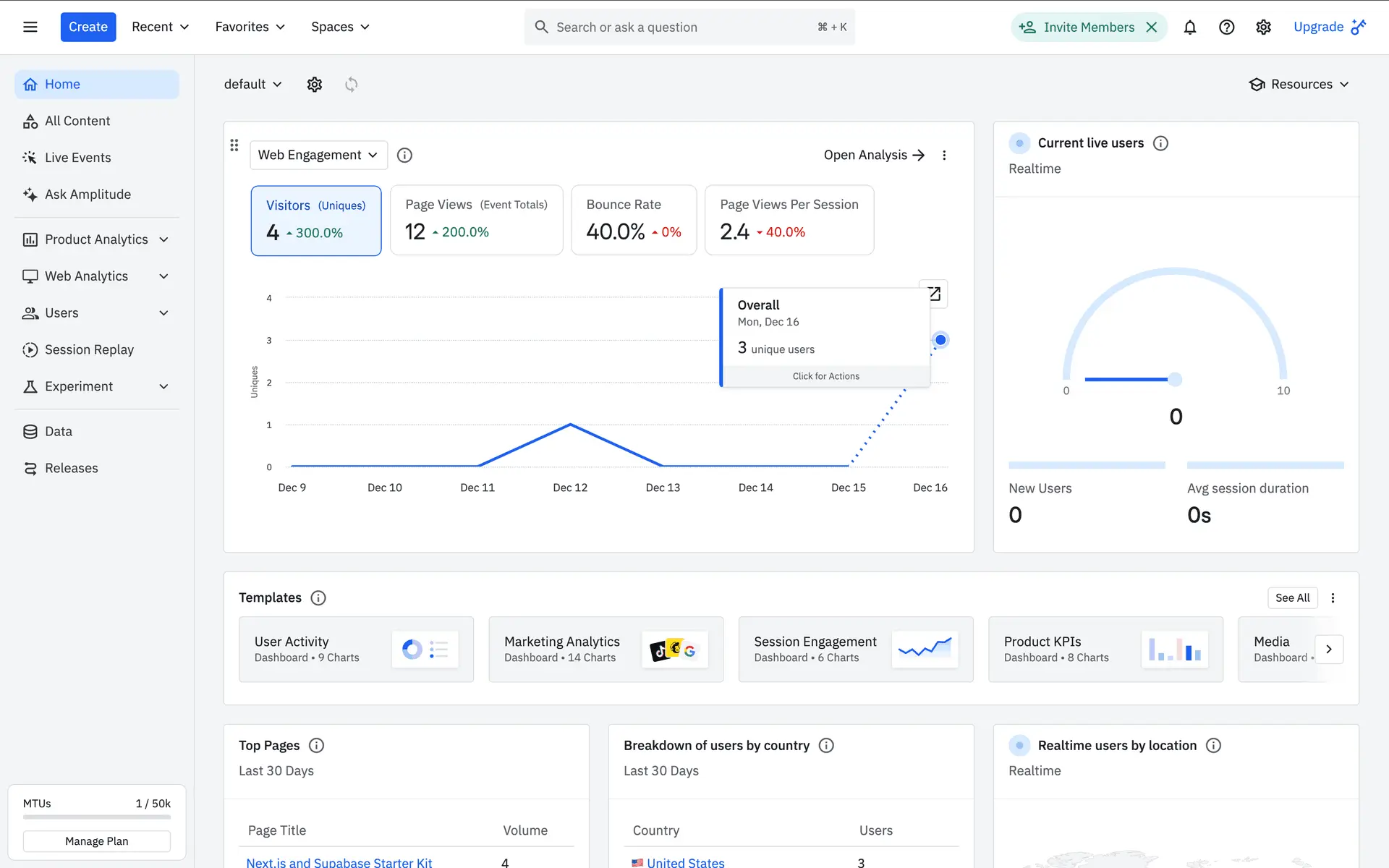
Task: Click the notifications bell icon
Action: (1189, 27)
